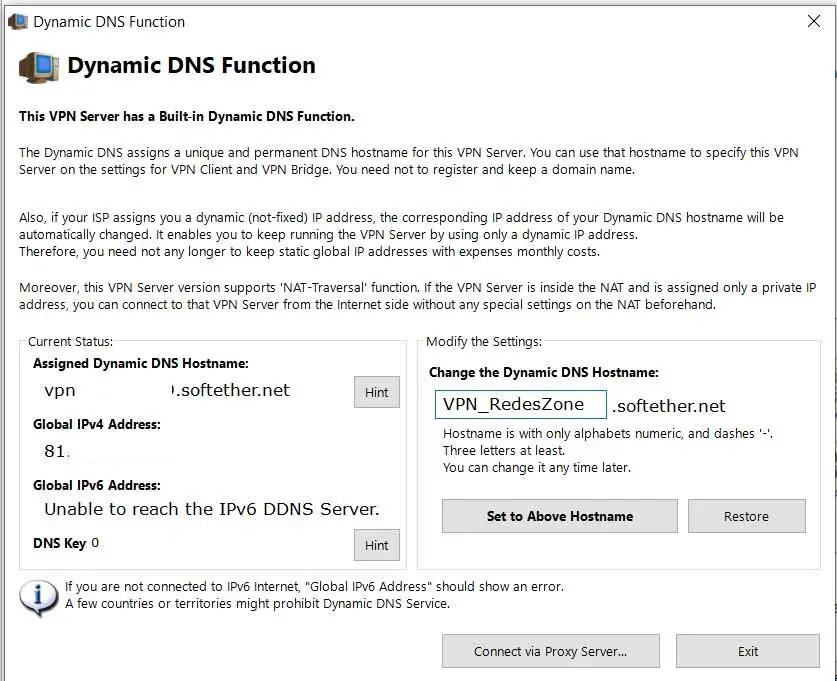Click the 'Unable to reach IPv6 DDNS Server' text
The width and height of the screenshot is (837, 681).
point(212,509)
